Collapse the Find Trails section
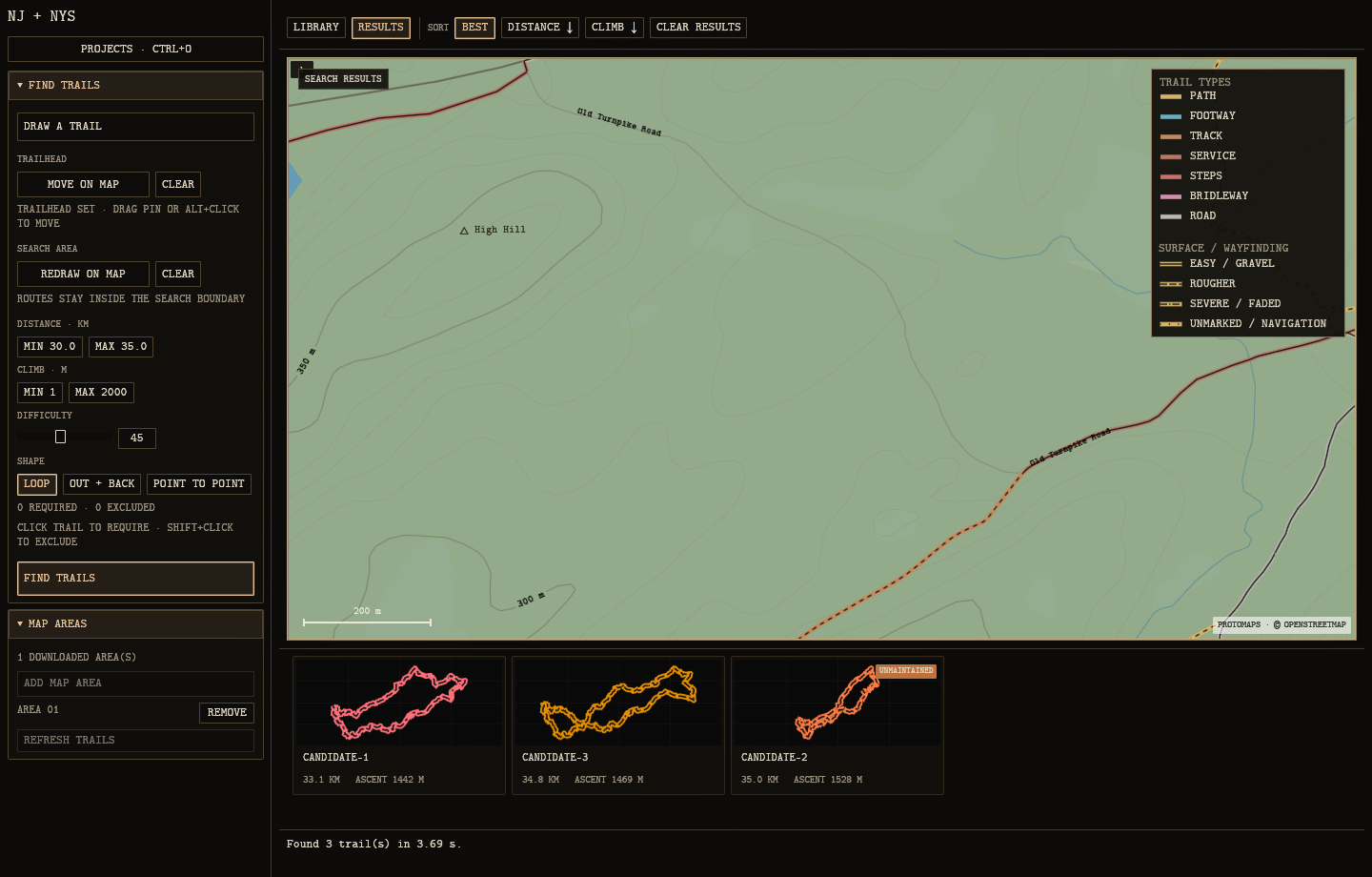Viewport: 1372px width, 877px height. [135, 86]
